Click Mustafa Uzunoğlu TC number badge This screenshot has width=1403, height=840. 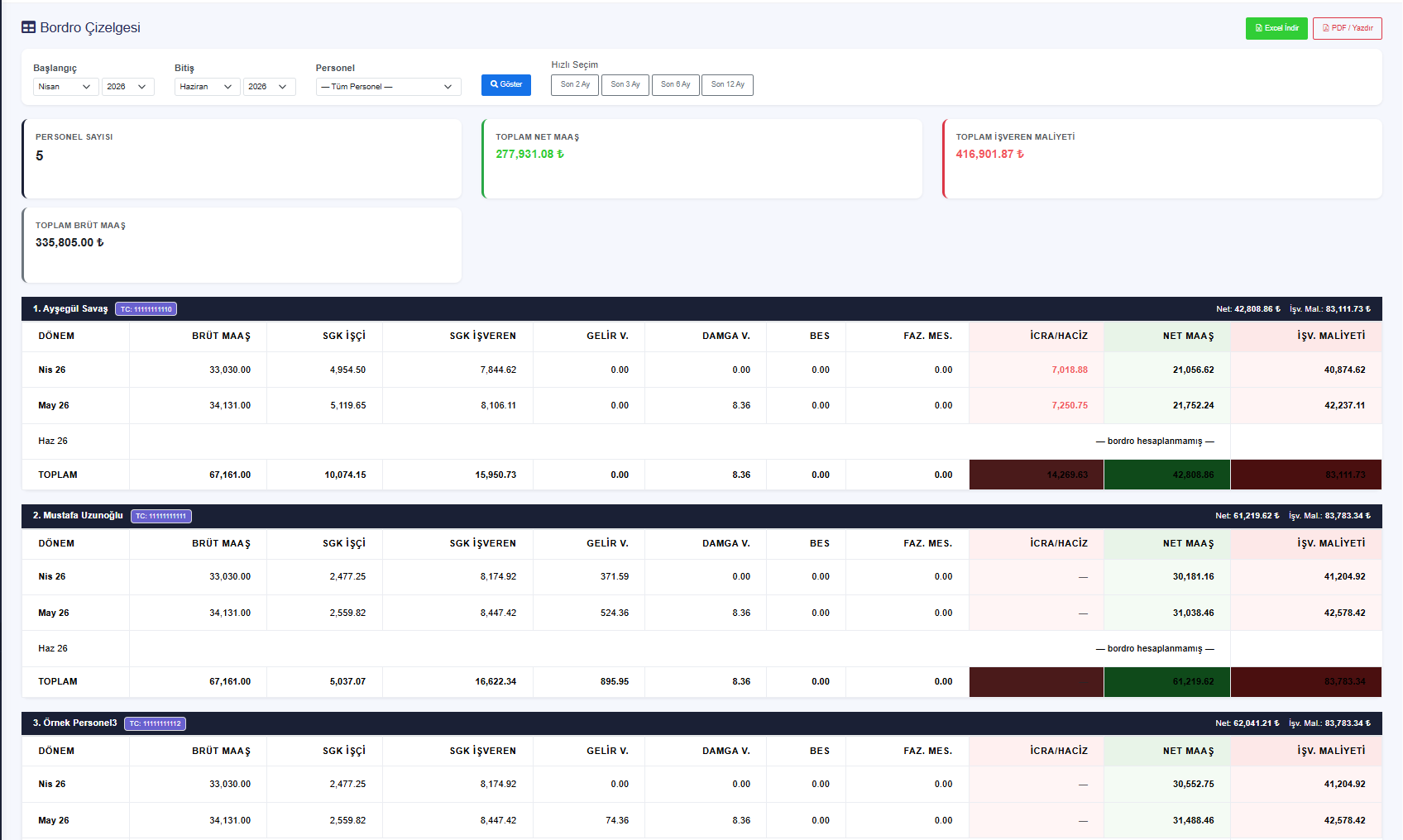tap(161, 516)
